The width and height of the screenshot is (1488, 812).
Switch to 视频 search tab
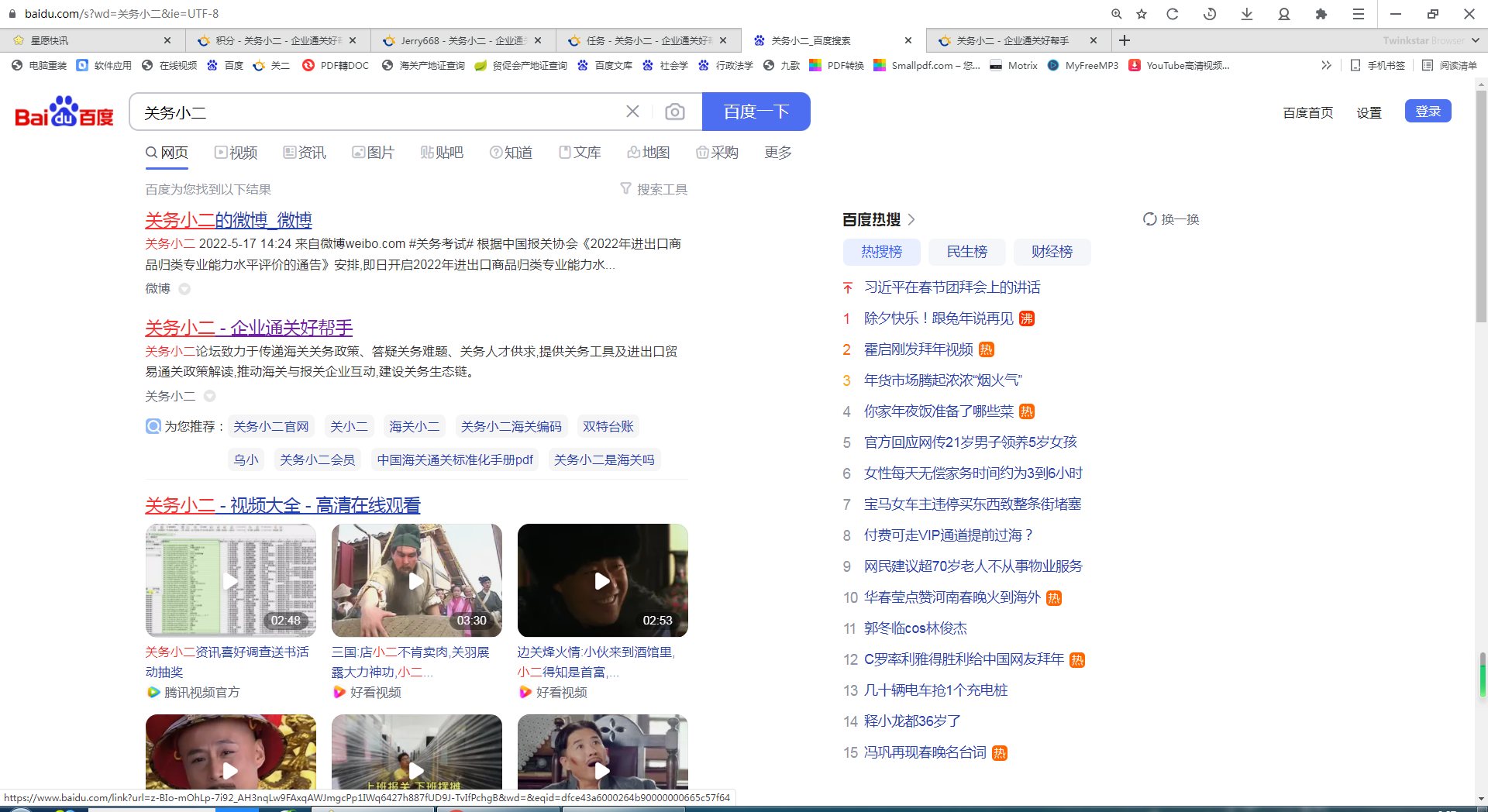236,153
